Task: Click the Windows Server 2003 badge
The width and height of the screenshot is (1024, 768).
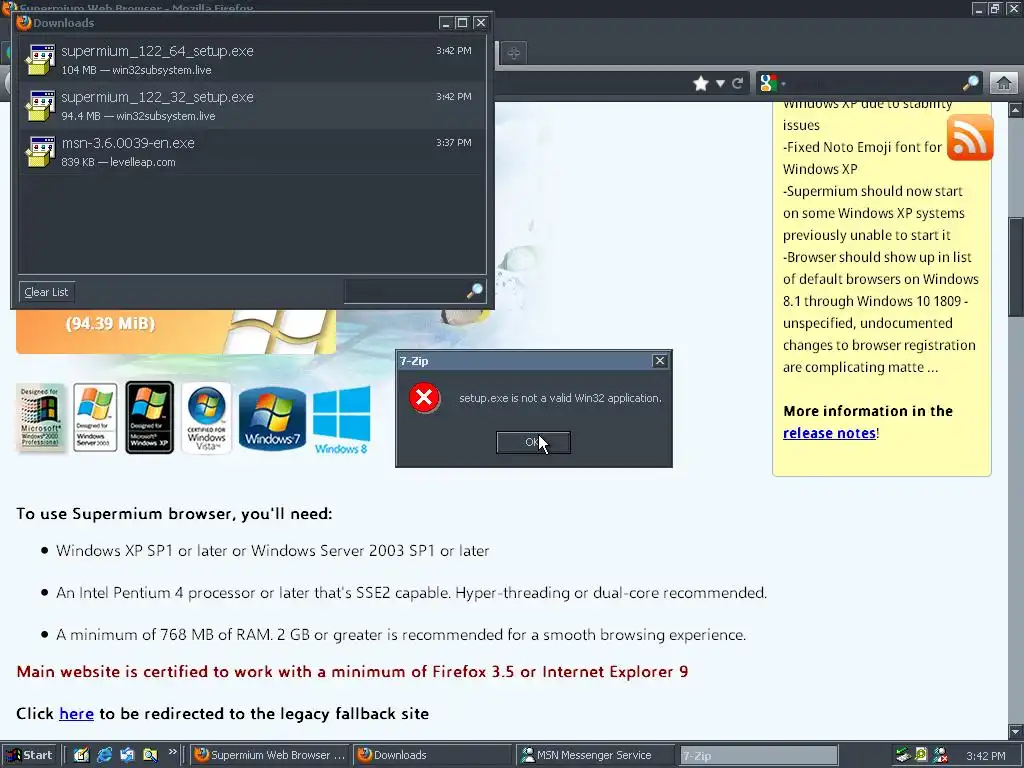Action: [x=95, y=418]
